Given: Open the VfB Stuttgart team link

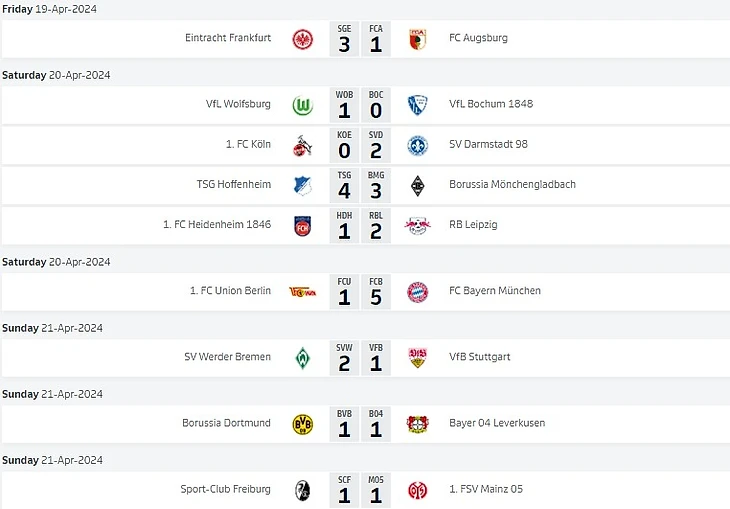Looking at the screenshot, I should (x=482, y=358).
